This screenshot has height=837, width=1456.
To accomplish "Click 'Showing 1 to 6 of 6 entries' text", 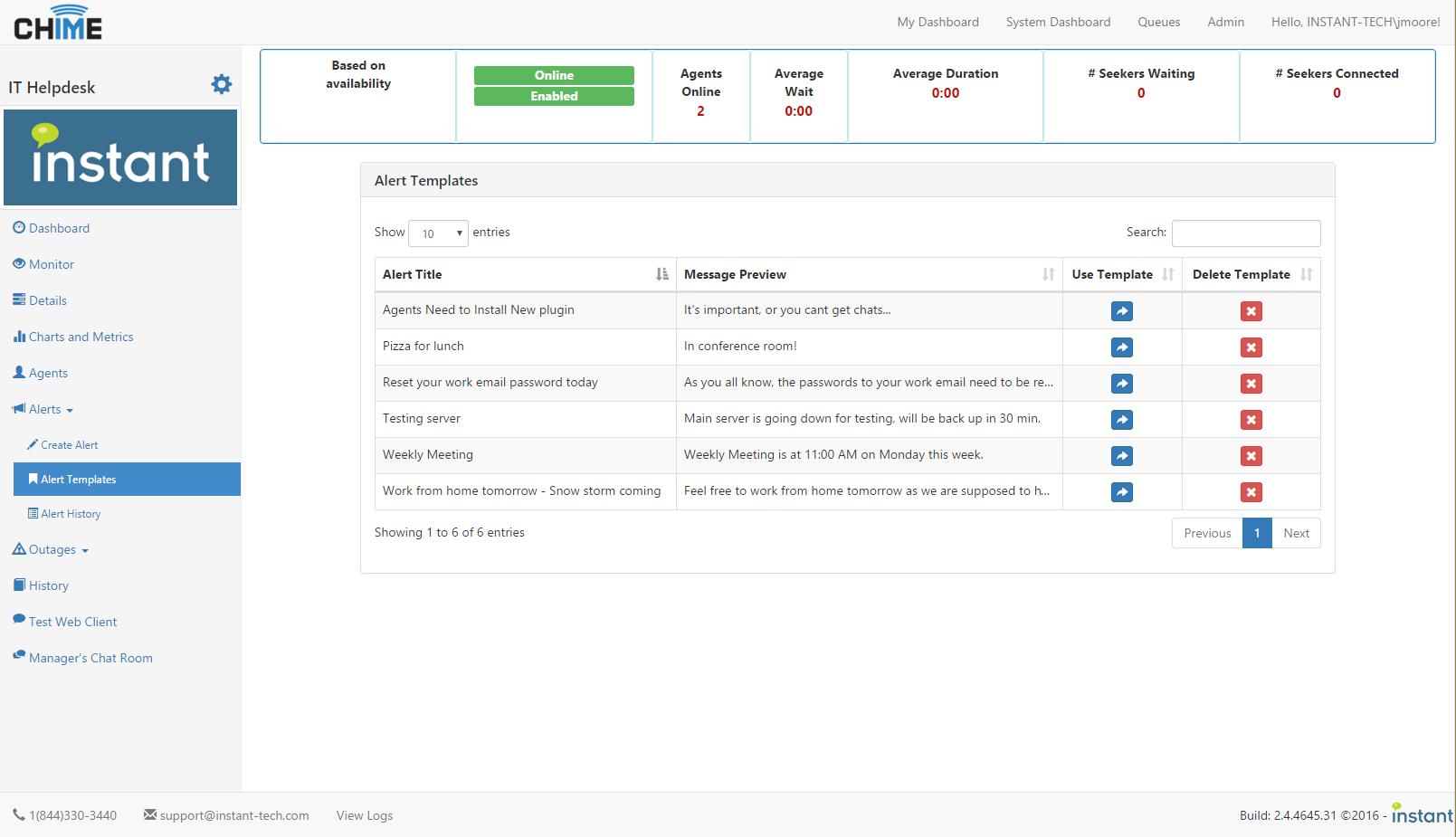I will pos(450,532).
